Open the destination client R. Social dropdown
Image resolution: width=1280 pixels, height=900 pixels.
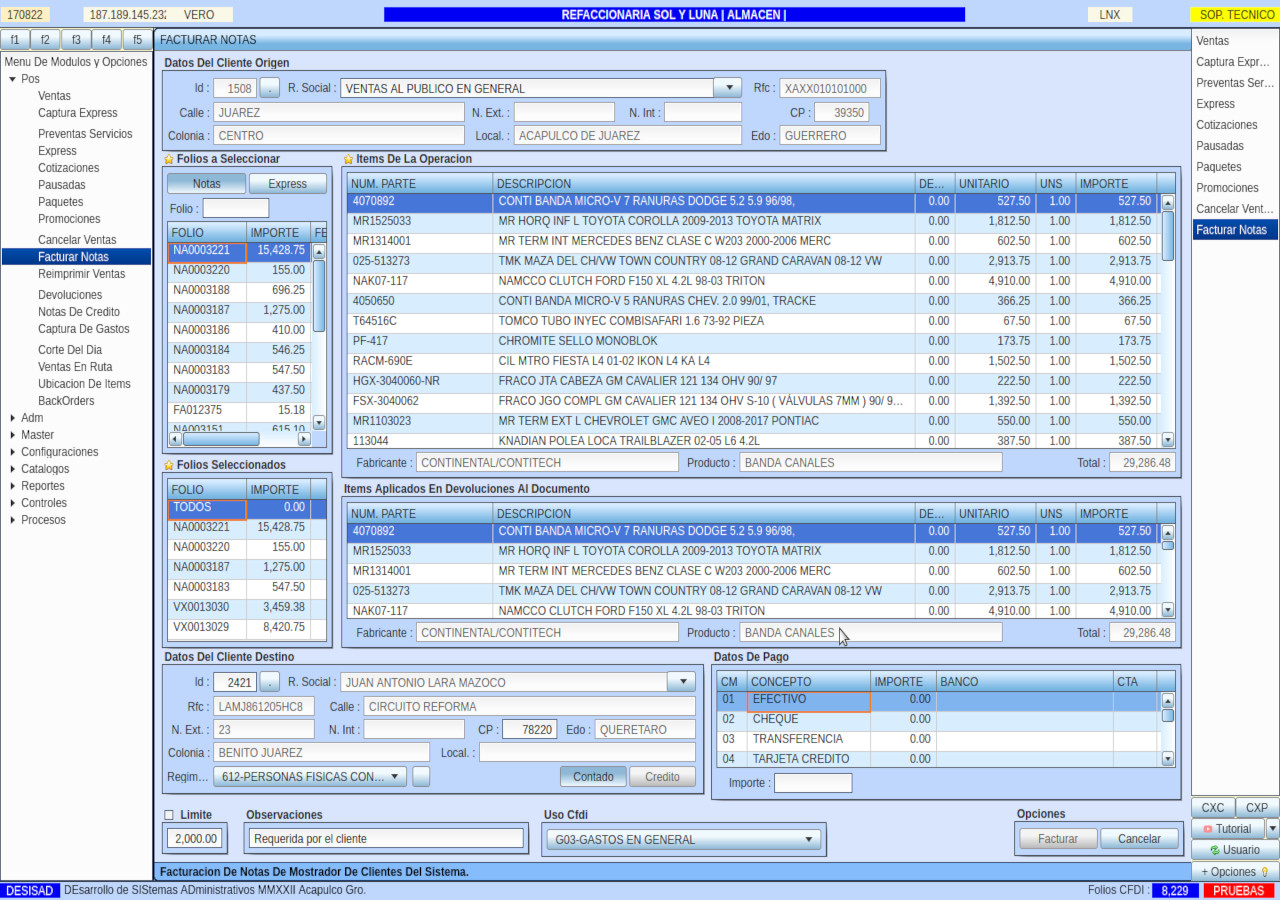coord(681,682)
